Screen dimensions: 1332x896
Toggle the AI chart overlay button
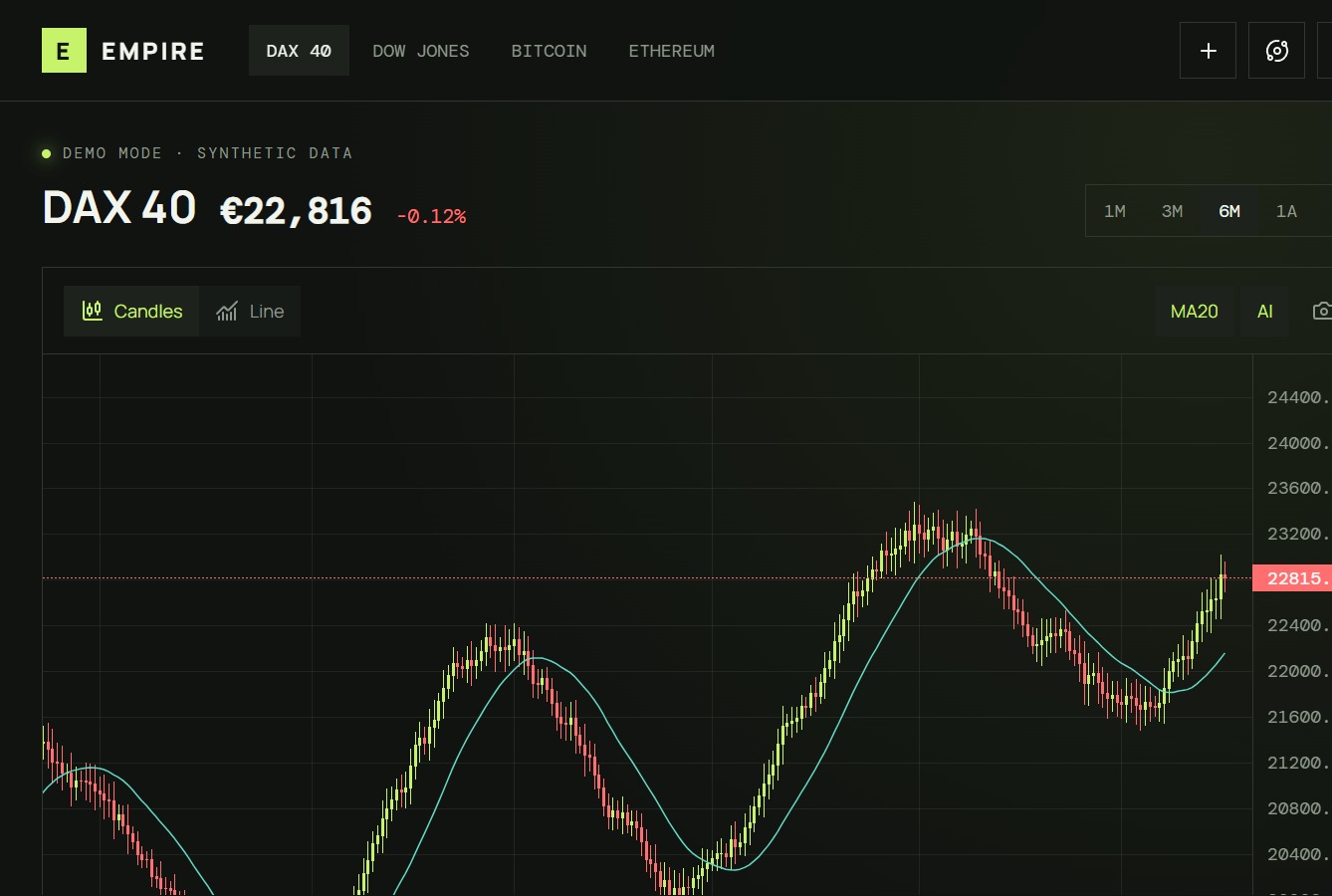tap(1264, 311)
